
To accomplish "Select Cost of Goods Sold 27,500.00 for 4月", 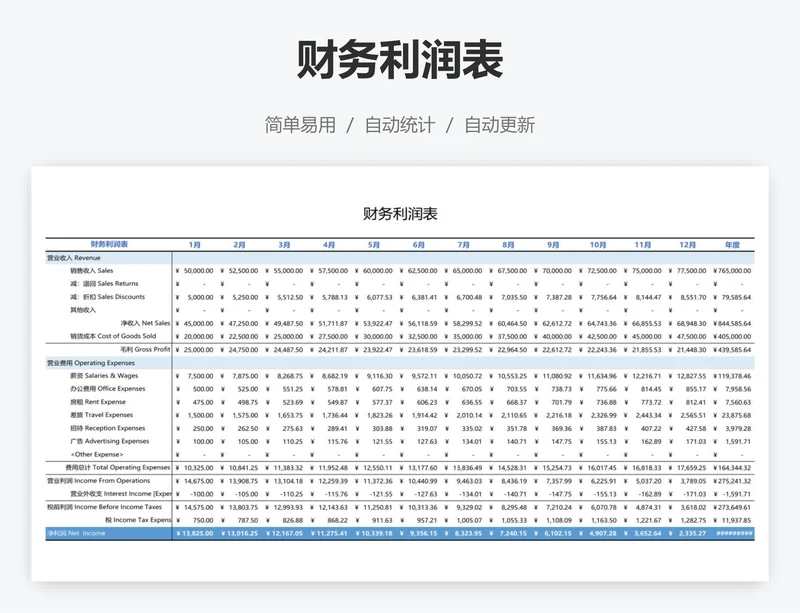I will pyautogui.click(x=333, y=337).
